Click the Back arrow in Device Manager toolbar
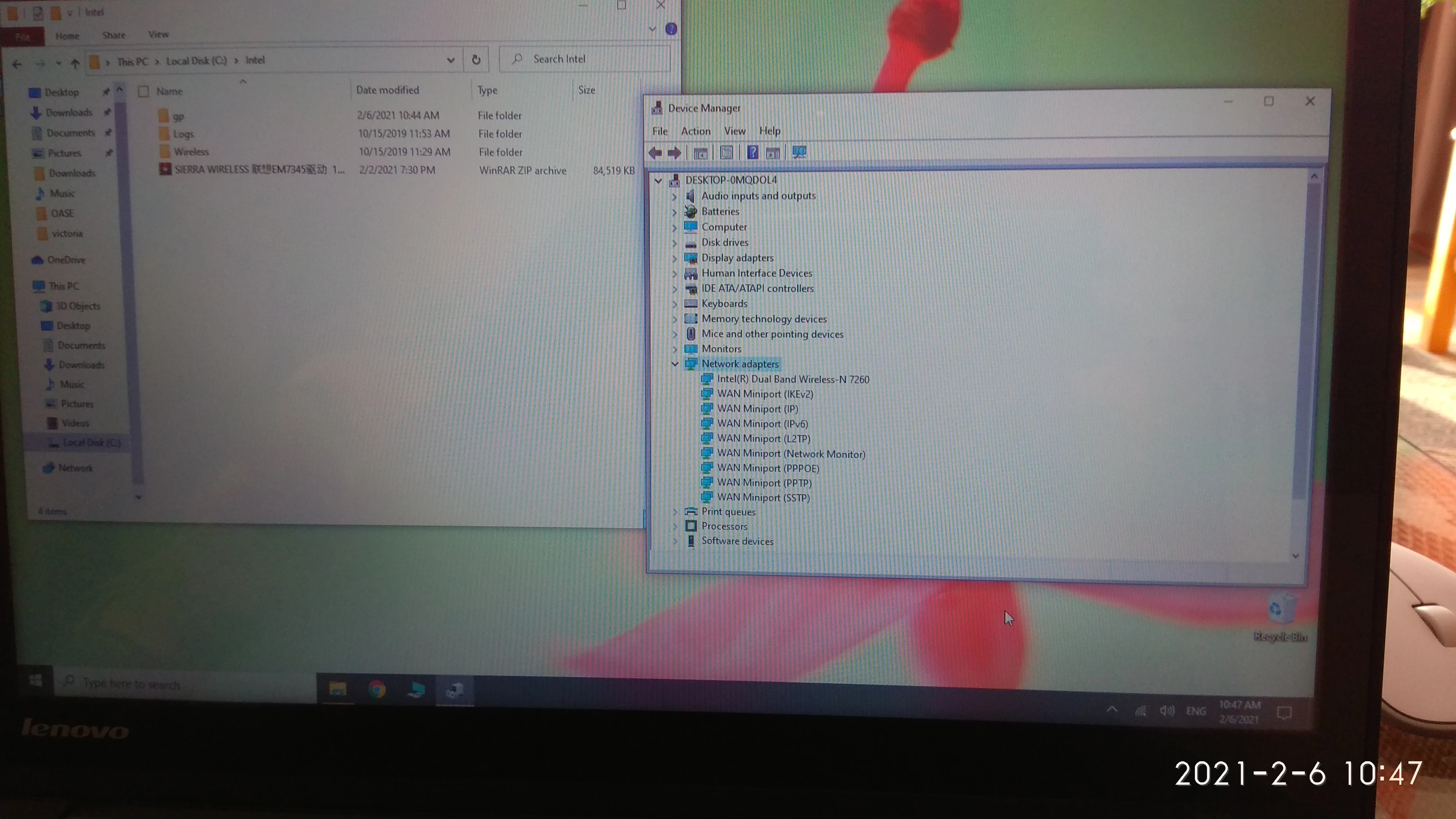This screenshot has width=1456, height=819. point(655,153)
